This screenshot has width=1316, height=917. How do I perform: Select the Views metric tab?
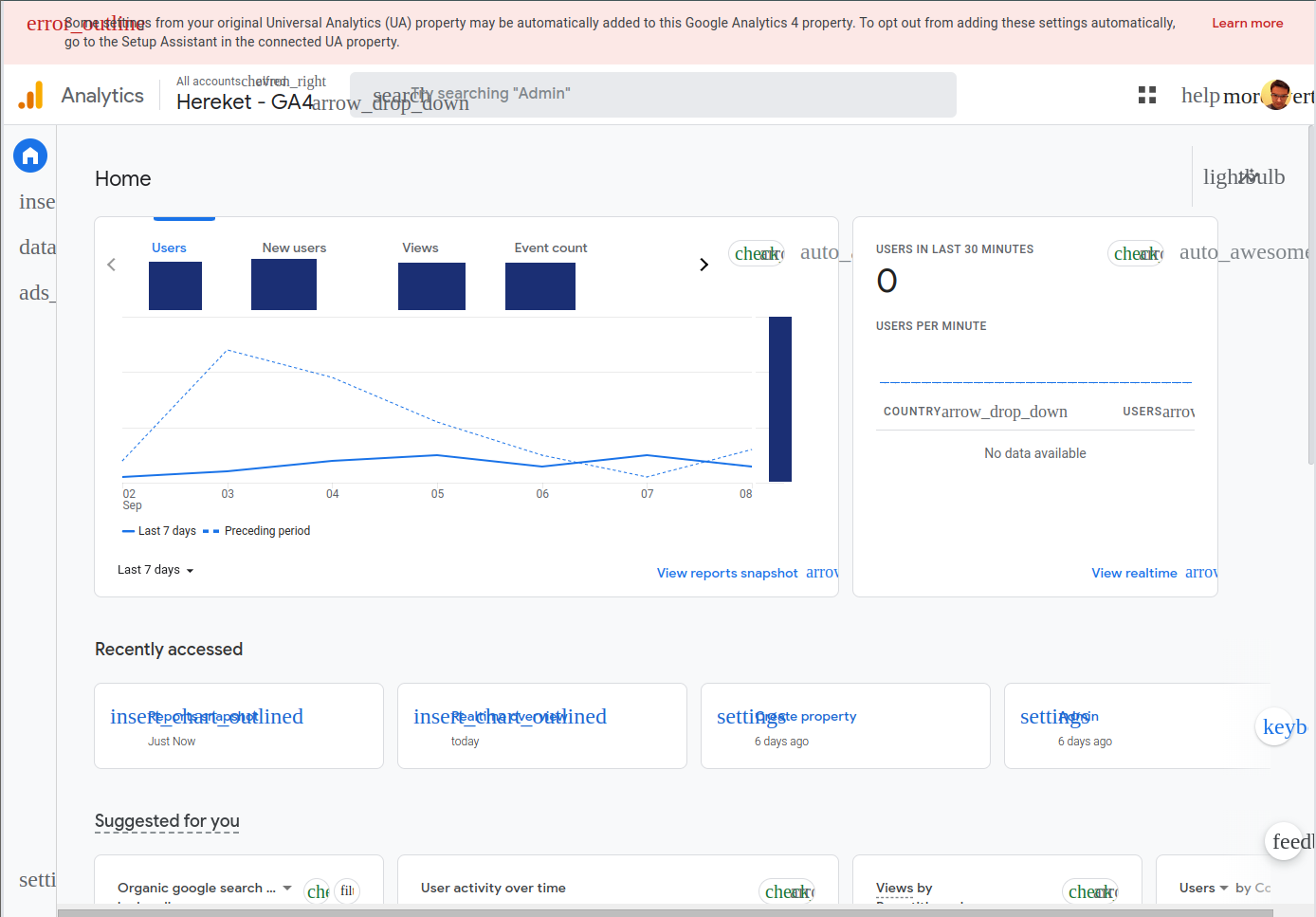click(x=420, y=248)
